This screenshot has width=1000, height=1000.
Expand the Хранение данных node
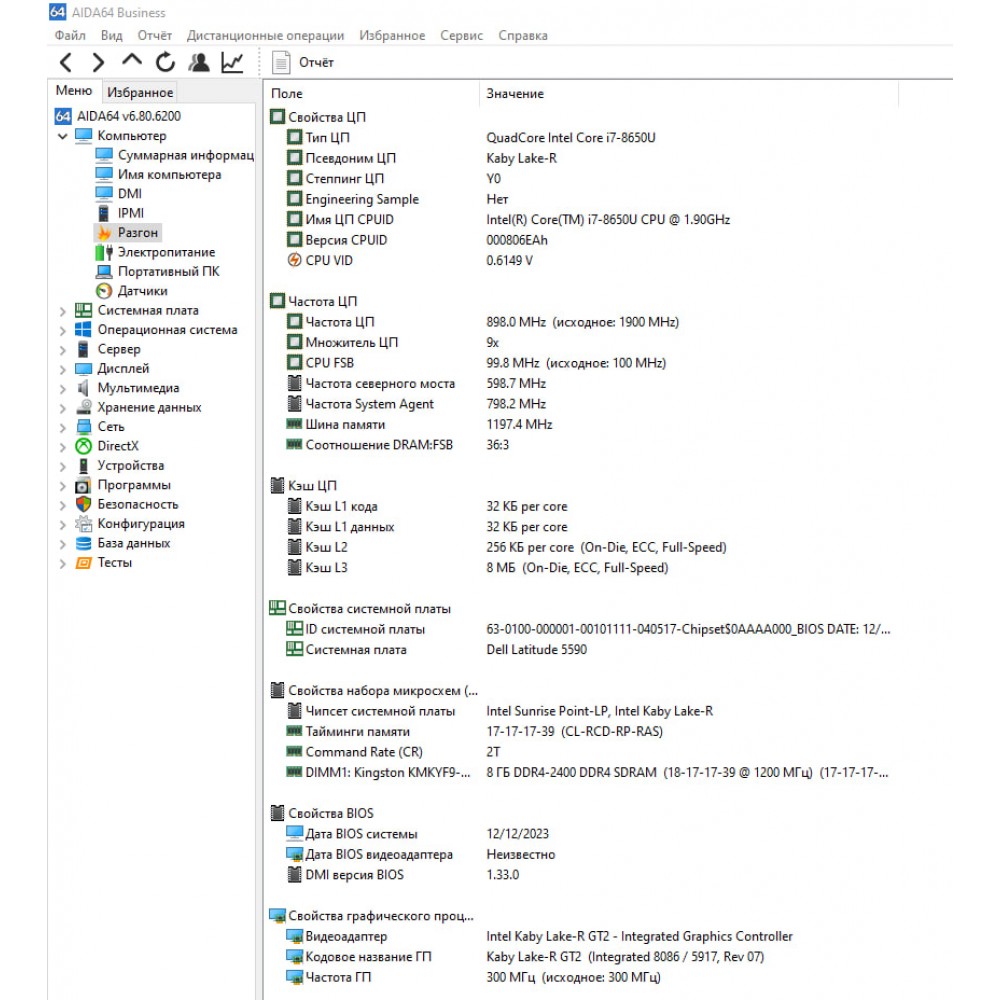pos(62,408)
